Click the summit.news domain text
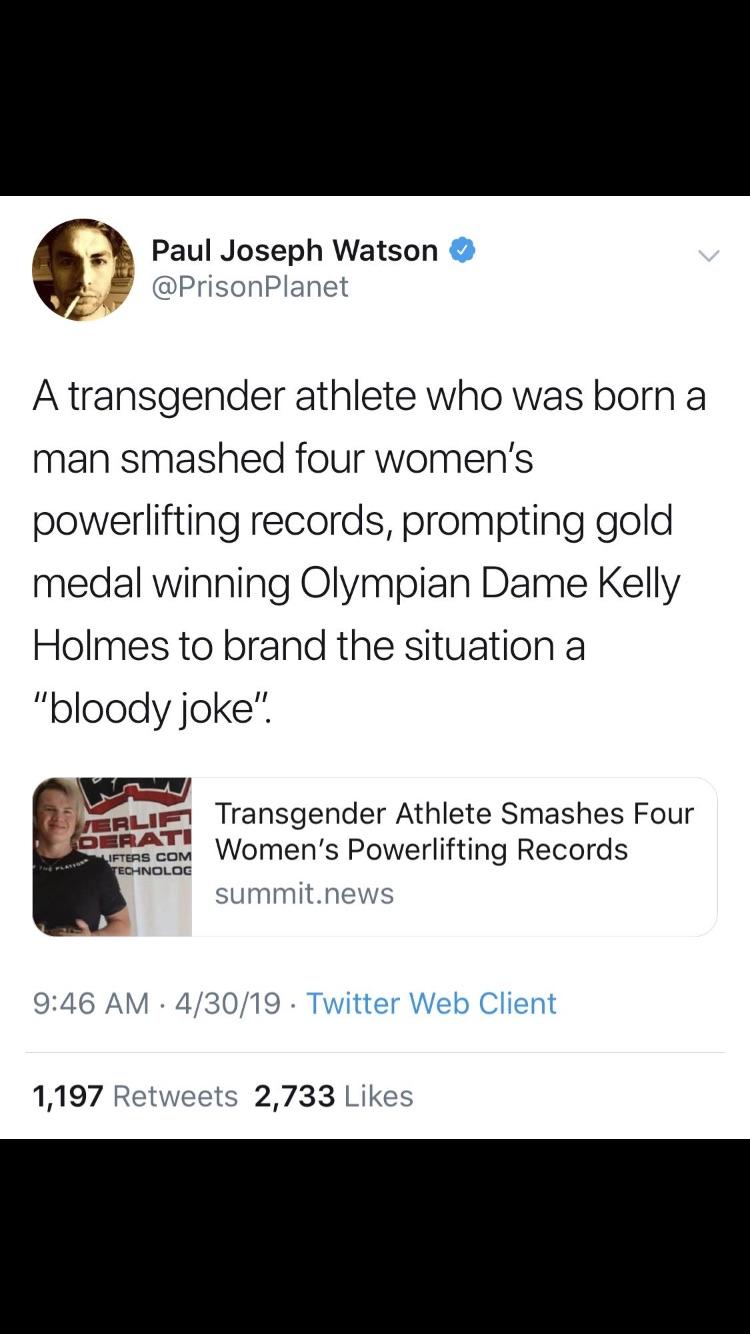The width and height of the screenshot is (750, 1334). tap(304, 893)
